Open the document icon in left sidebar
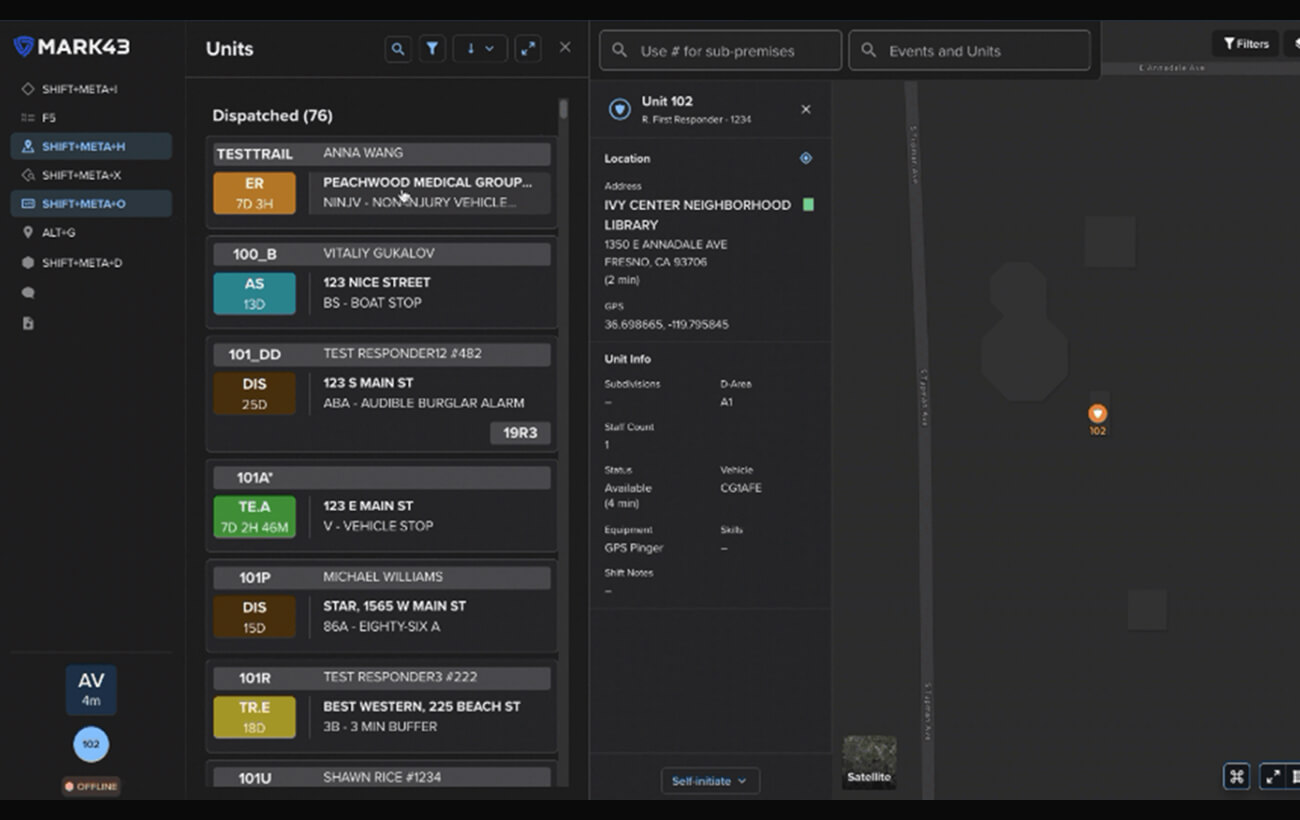 pos(28,323)
